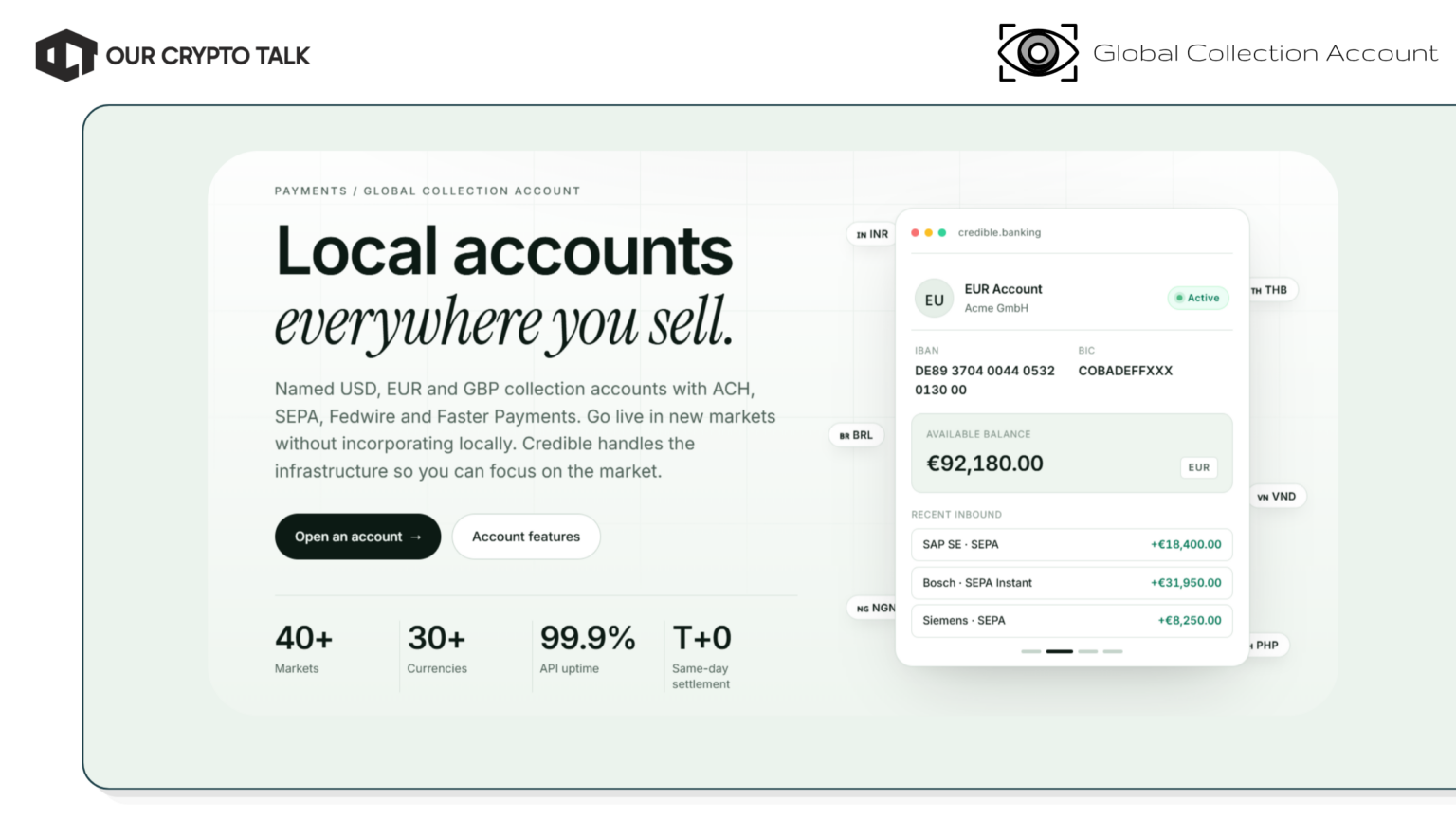Click the Local accounts headline
The height and width of the screenshot is (819, 1456).
[x=504, y=251]
